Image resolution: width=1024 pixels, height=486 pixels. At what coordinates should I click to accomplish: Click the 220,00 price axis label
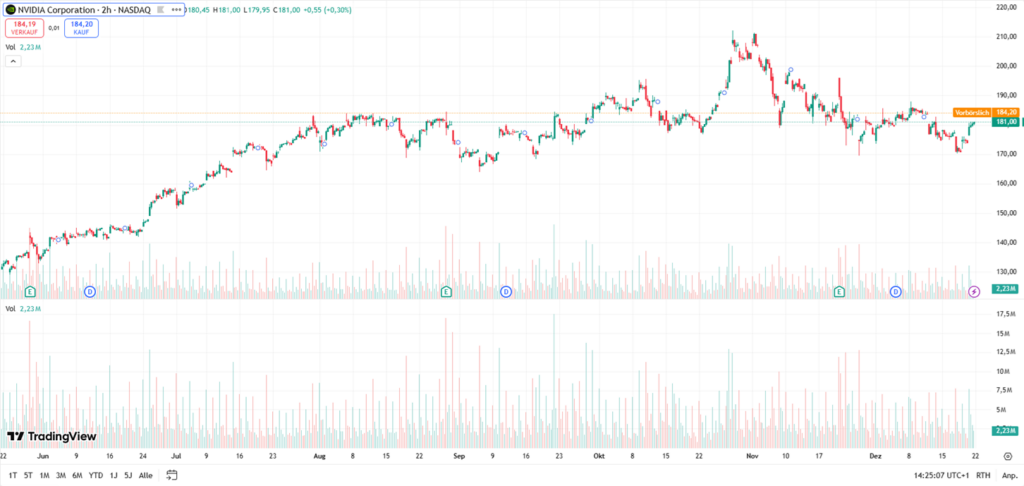click(1006, 7)
